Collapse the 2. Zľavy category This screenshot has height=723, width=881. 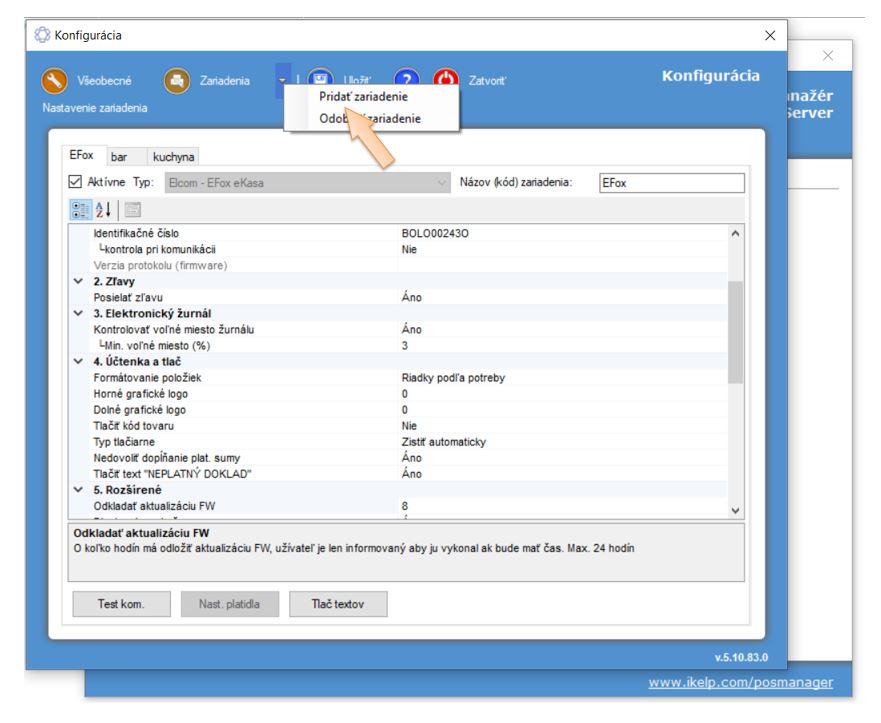(79, 282)
